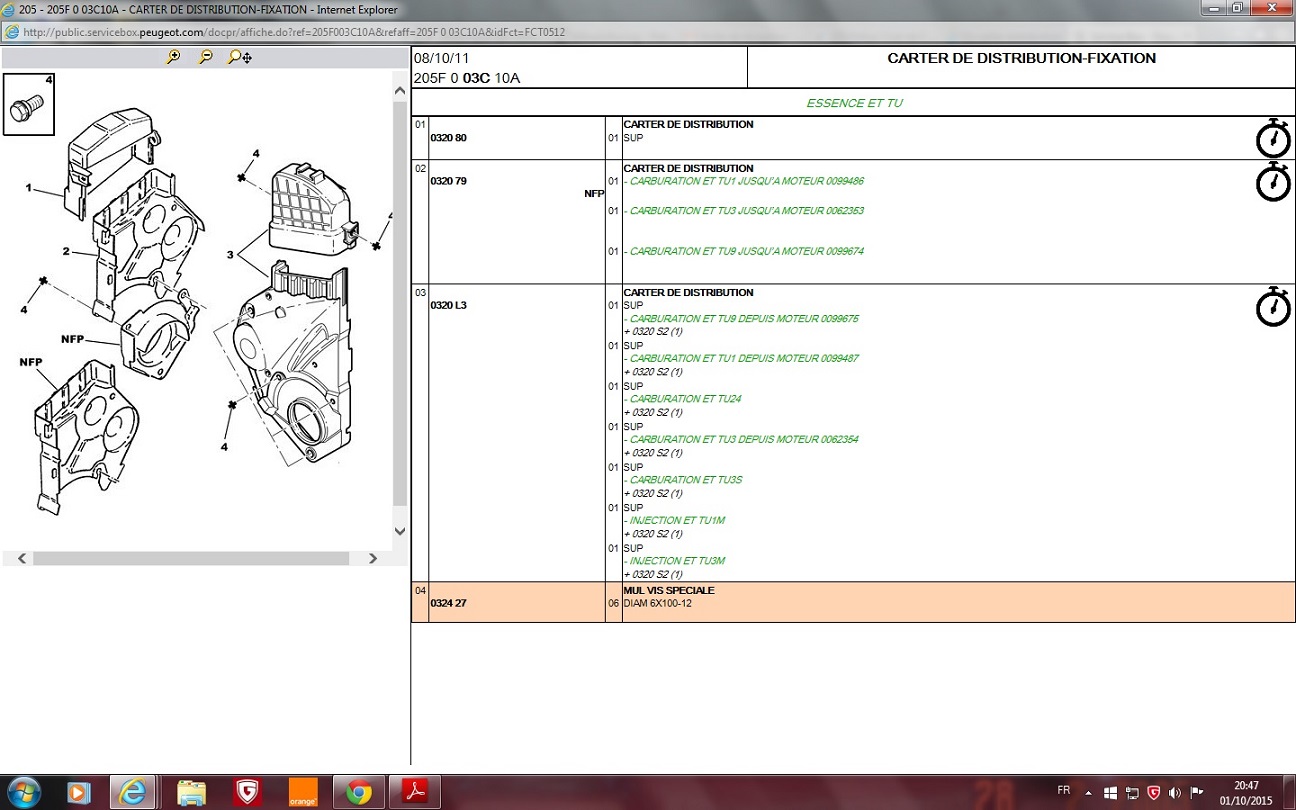The height and width of the screenshot is (810, 1296).
Task: Select callout number 1 in the diagram
Action: (29, 188)
